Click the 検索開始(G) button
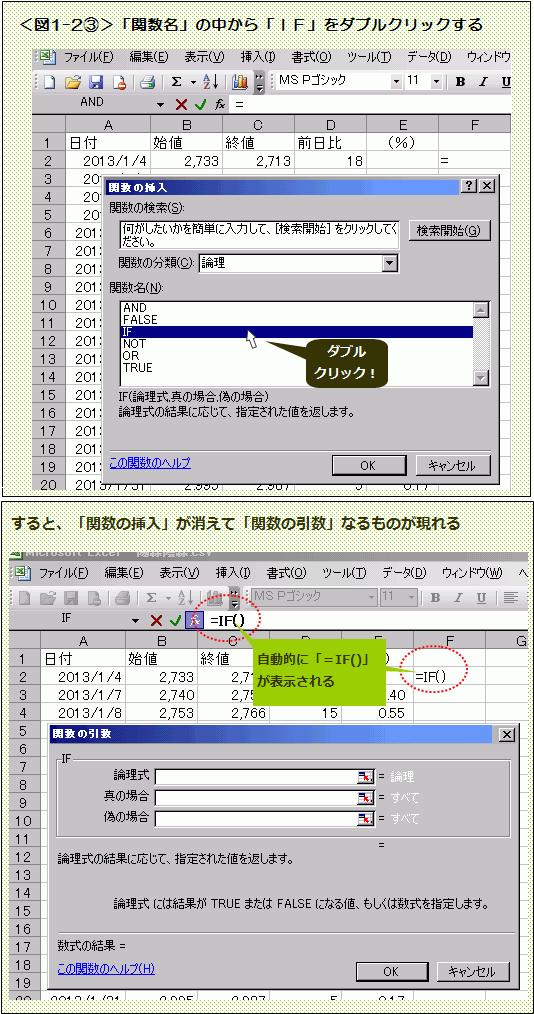 (x=449, y=231)
